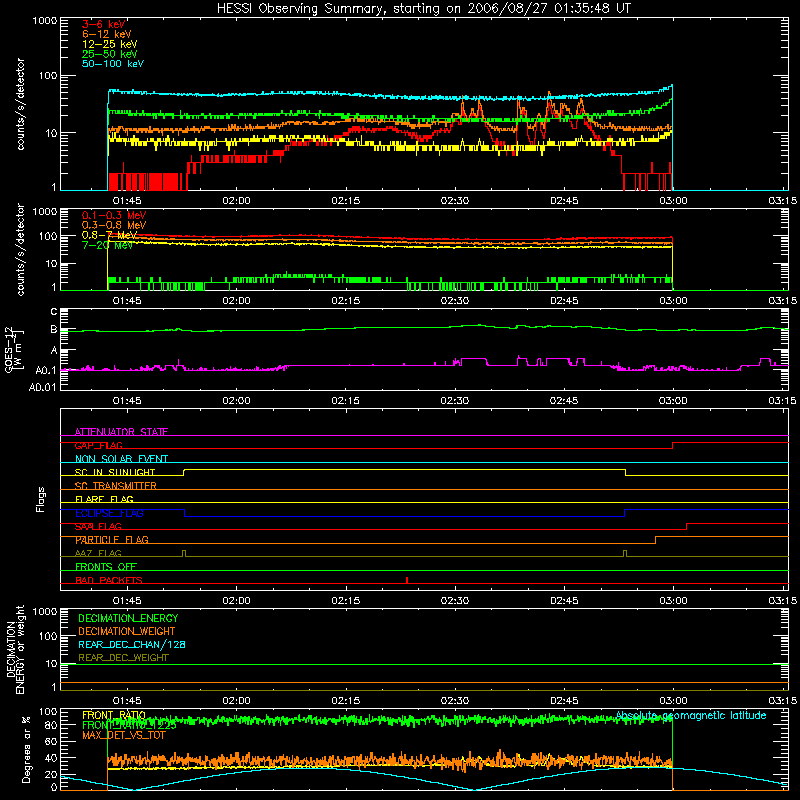Click the REAR_DEC_WEIGHT legend label
Screen dimensions: 800x800
click(x=123, y=658)
